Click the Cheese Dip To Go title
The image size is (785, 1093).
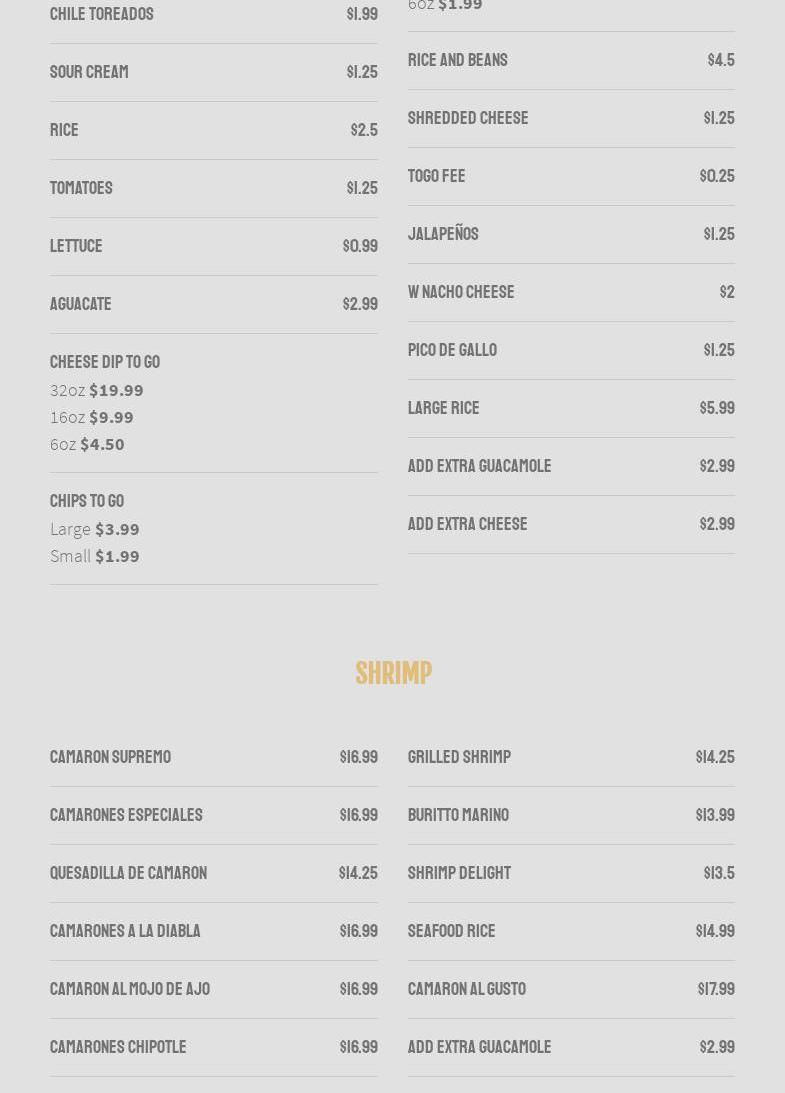105,362
